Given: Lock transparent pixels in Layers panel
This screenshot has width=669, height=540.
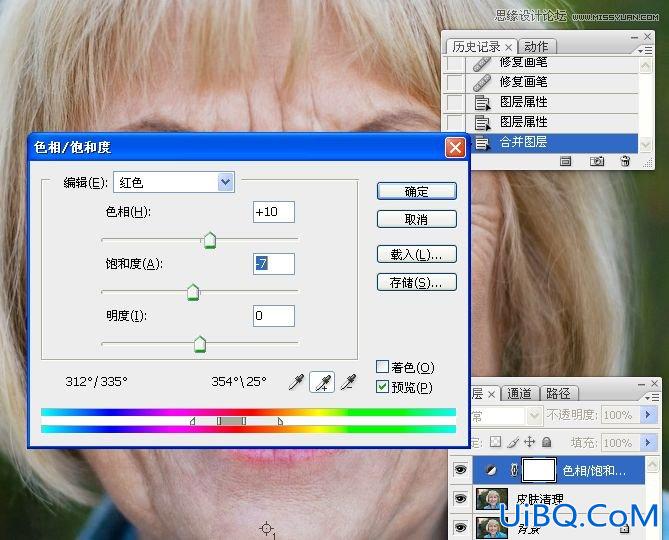Looking at the screenshot, I should pos(495,442).
